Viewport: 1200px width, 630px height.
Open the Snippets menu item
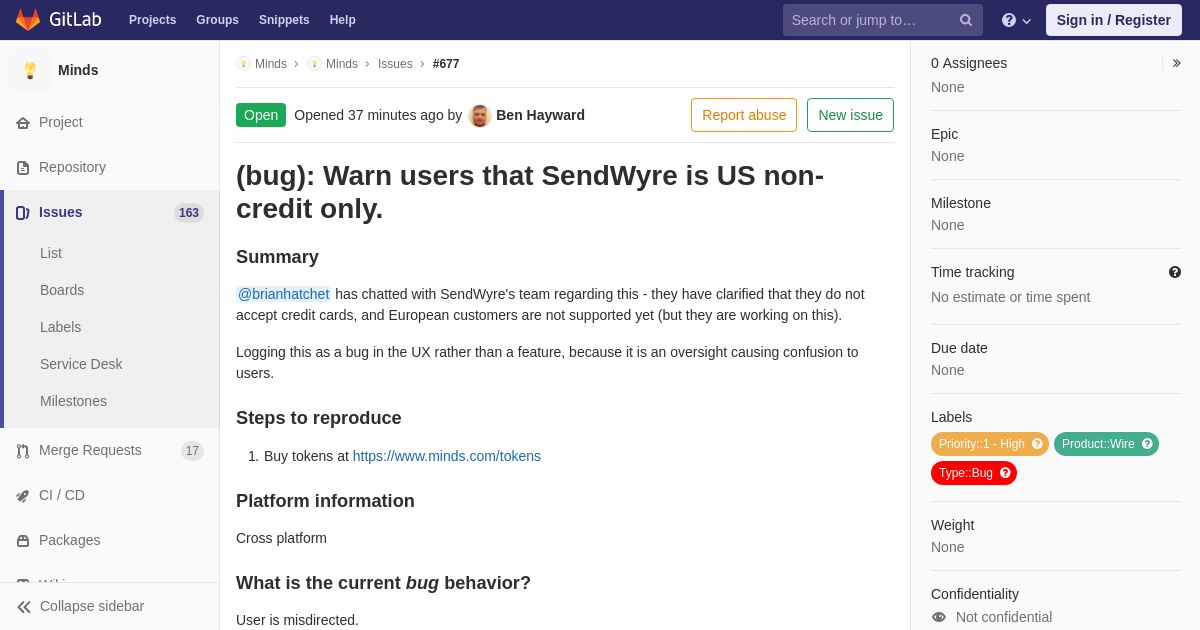tap(284, 20)
